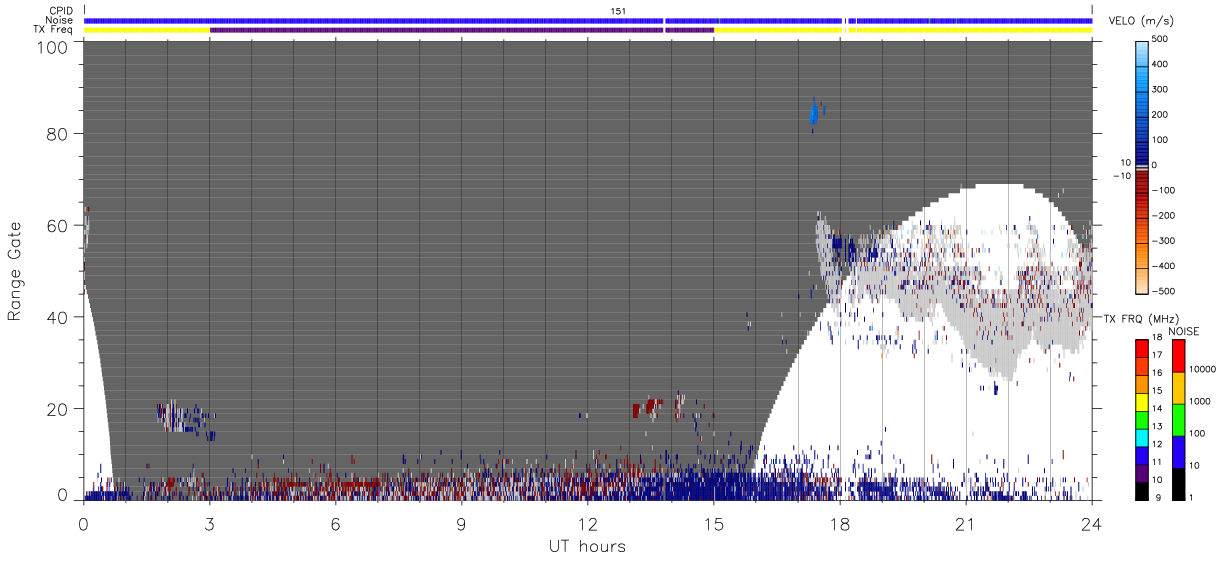
Task: Click the 80 tick on the Range Gate axis
Action: (x=56, y=133)
